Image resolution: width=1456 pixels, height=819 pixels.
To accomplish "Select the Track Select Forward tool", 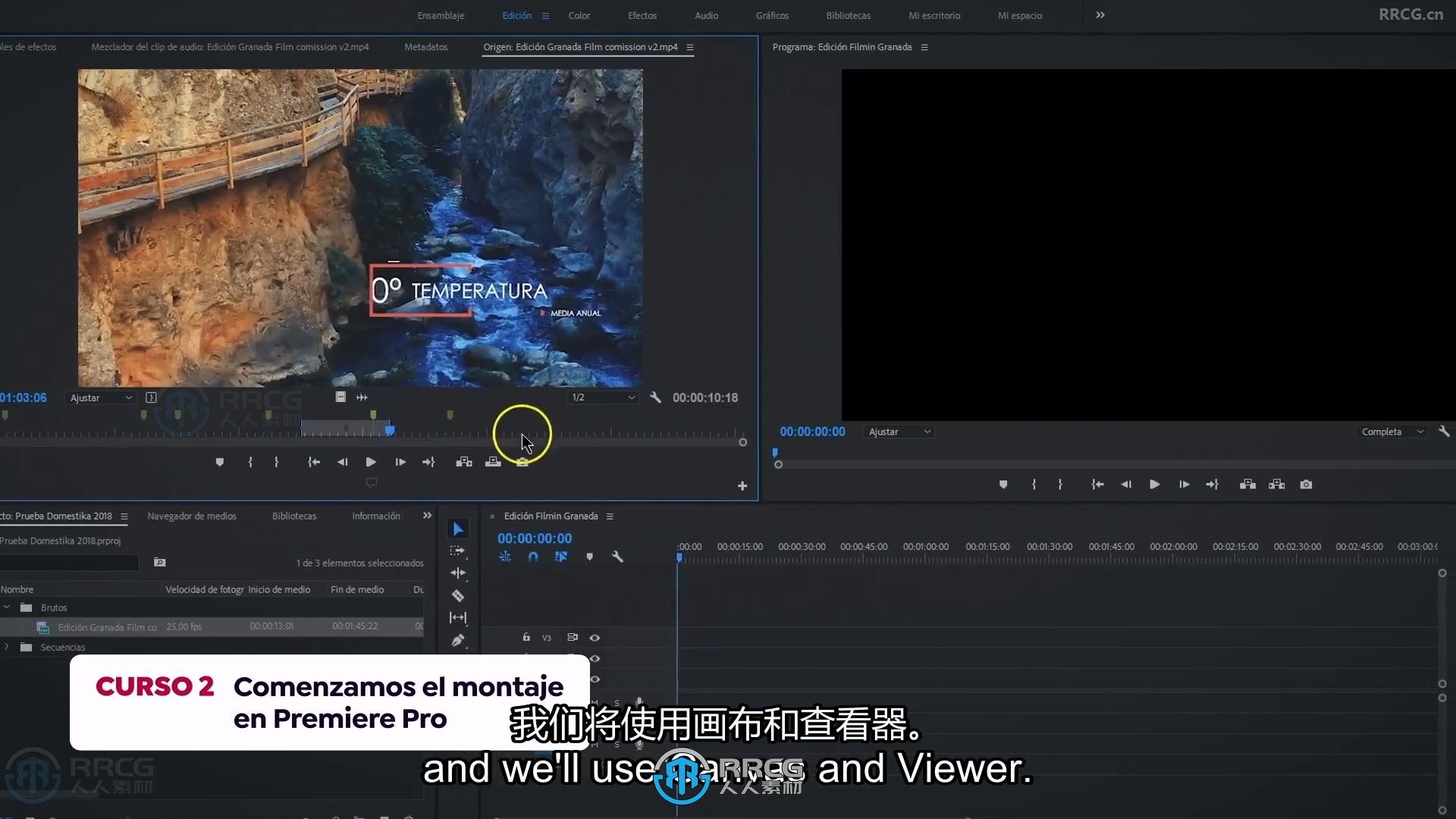I will coord(457,551).
